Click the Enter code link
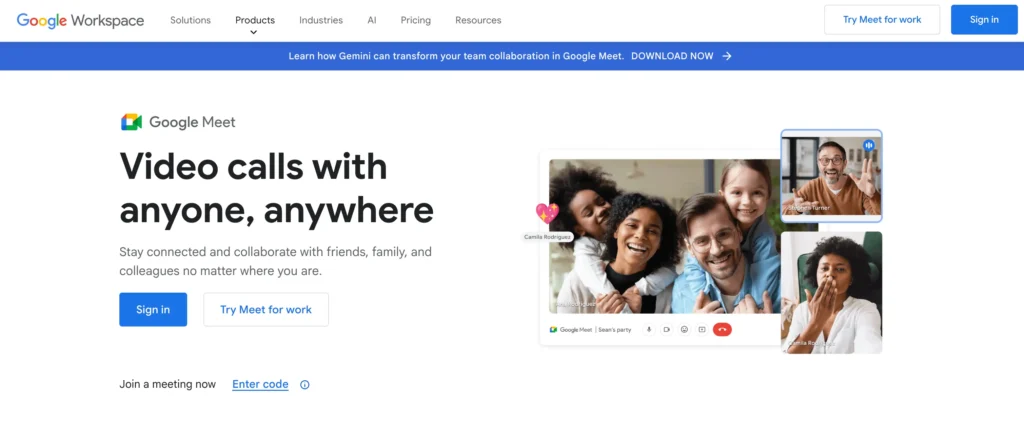This screenshot has width=1024, height=422. pyautogui.click(x=260, y=384)
